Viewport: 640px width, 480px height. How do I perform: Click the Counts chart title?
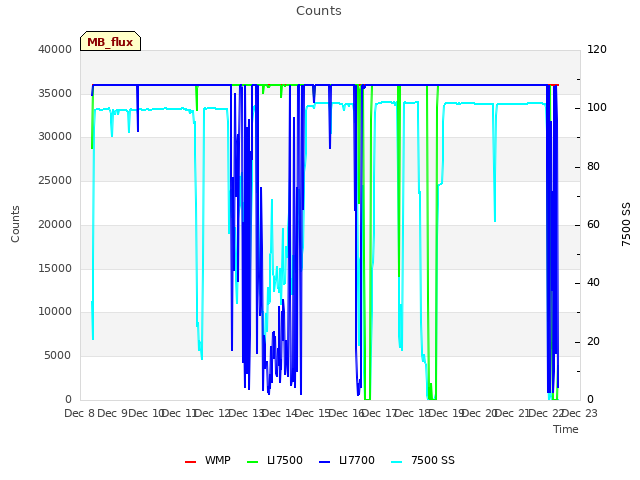click(x=319, y=11)
